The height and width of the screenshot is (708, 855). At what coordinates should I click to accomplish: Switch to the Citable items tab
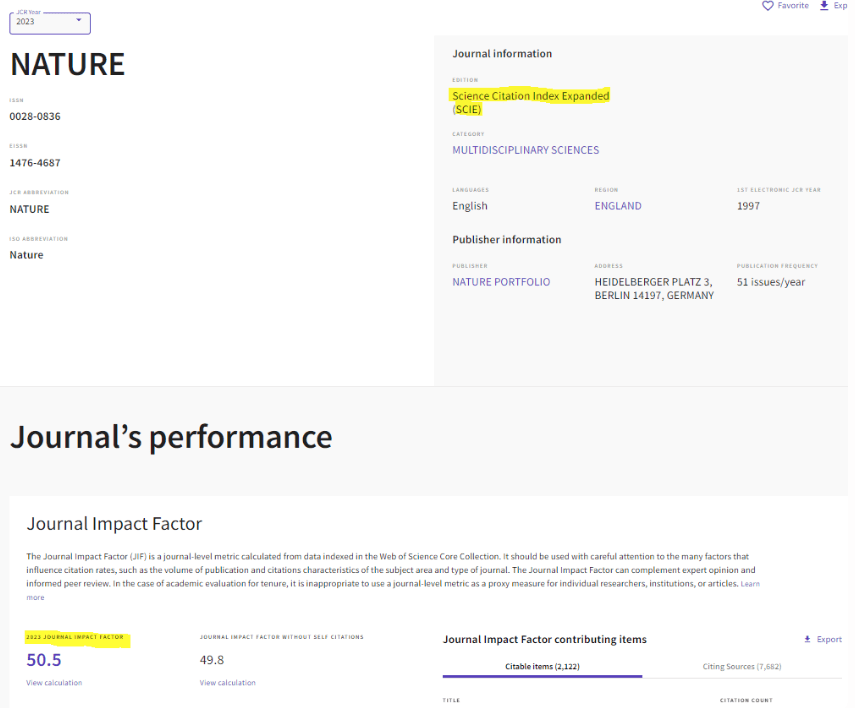[x=542, y=667]
